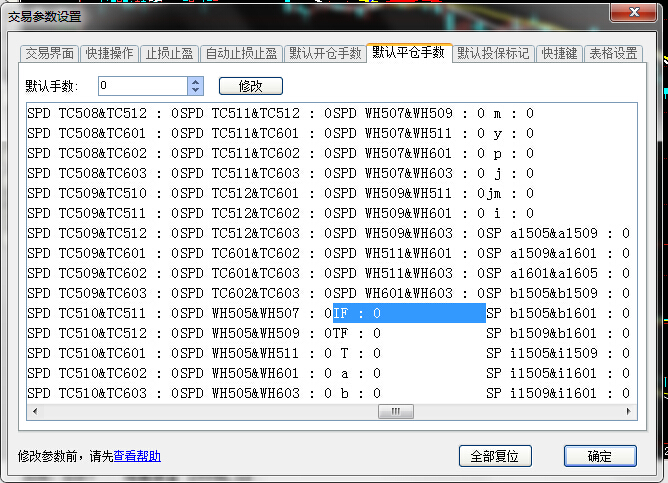Viewport: 668px width, 483px height.
Task: Decrease 默认手数 with the down arrow
Action: [x=195, y=91]
